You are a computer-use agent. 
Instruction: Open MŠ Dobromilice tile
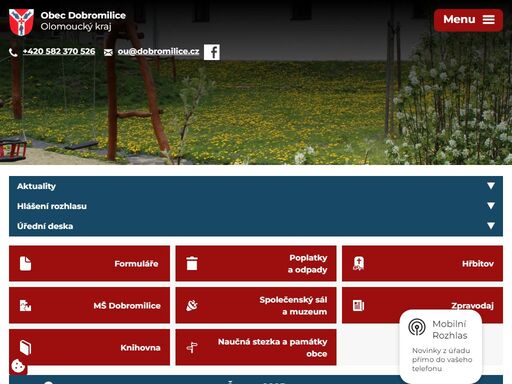[x=89, y=305]
